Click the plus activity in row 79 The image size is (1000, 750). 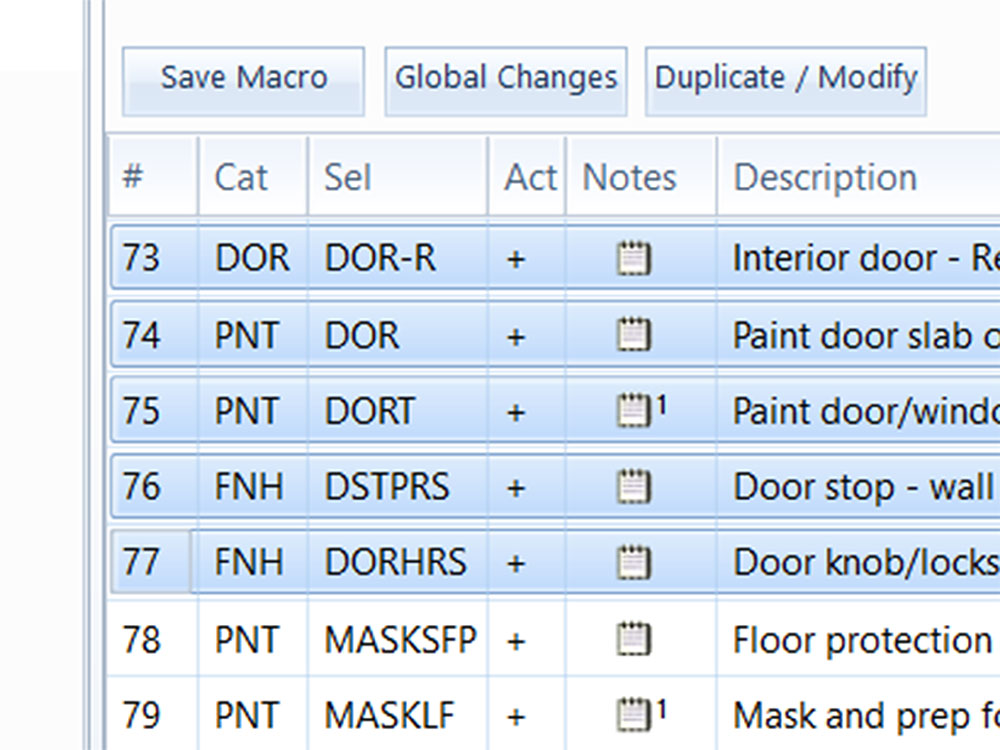pos(516,715)
